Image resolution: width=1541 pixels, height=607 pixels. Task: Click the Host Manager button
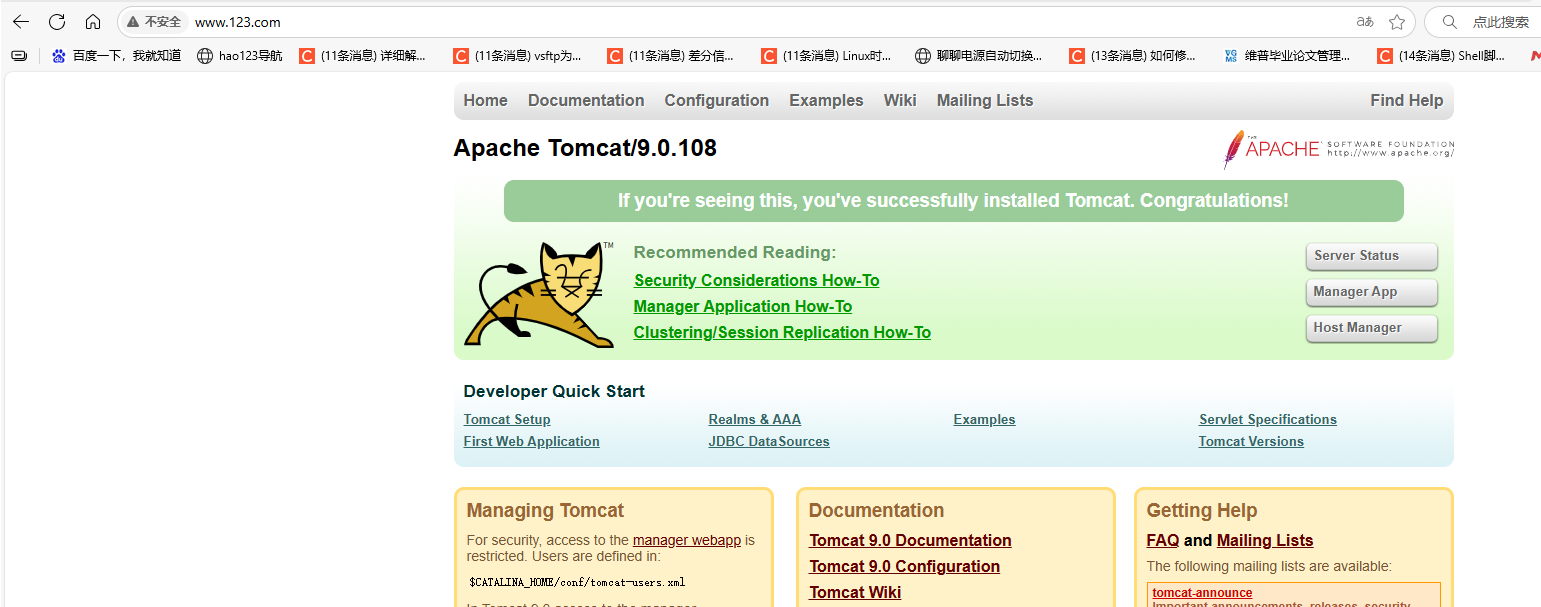tap(1371, 328)
